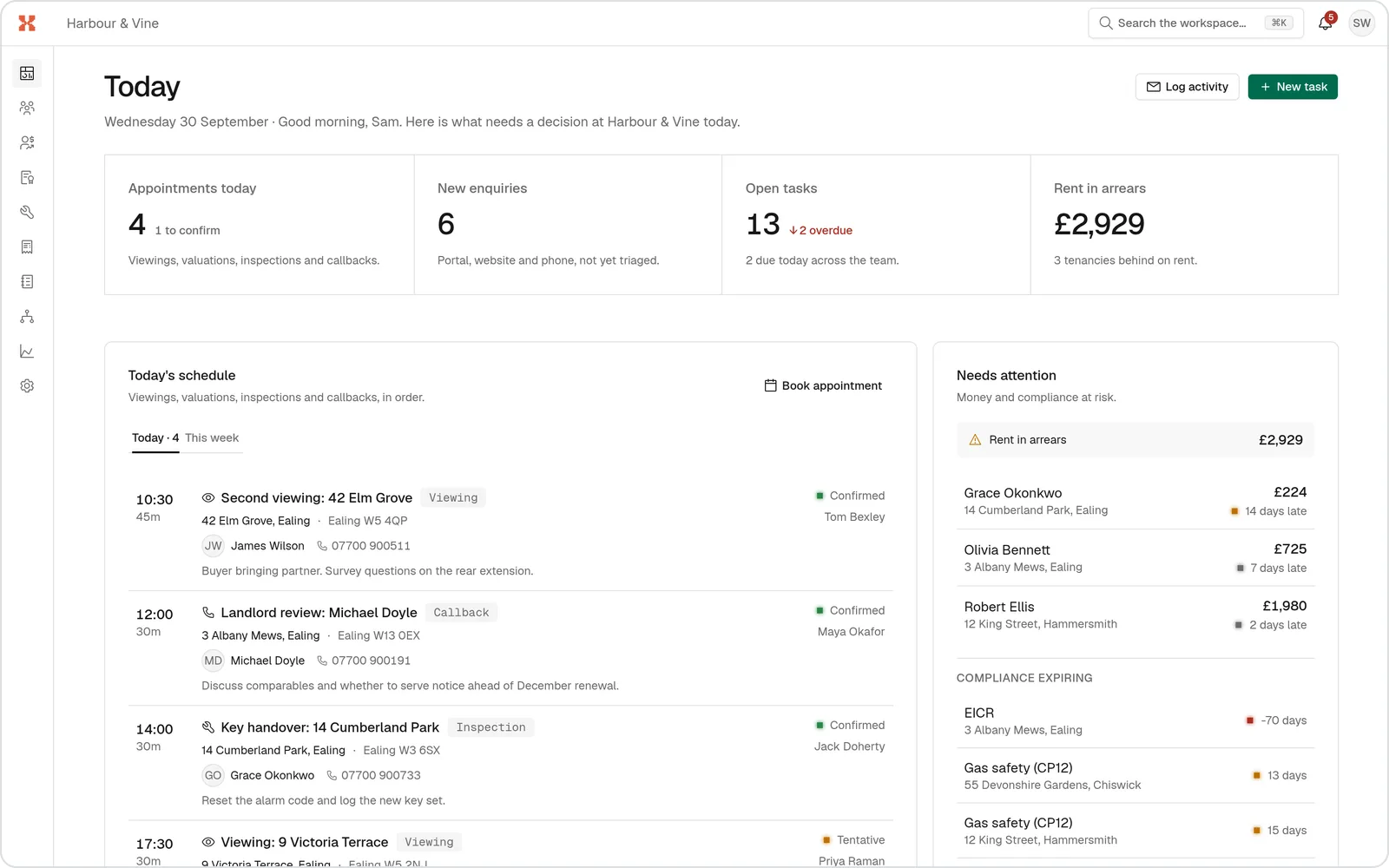Open the receipt icon in sidebar

click(27, 247)
